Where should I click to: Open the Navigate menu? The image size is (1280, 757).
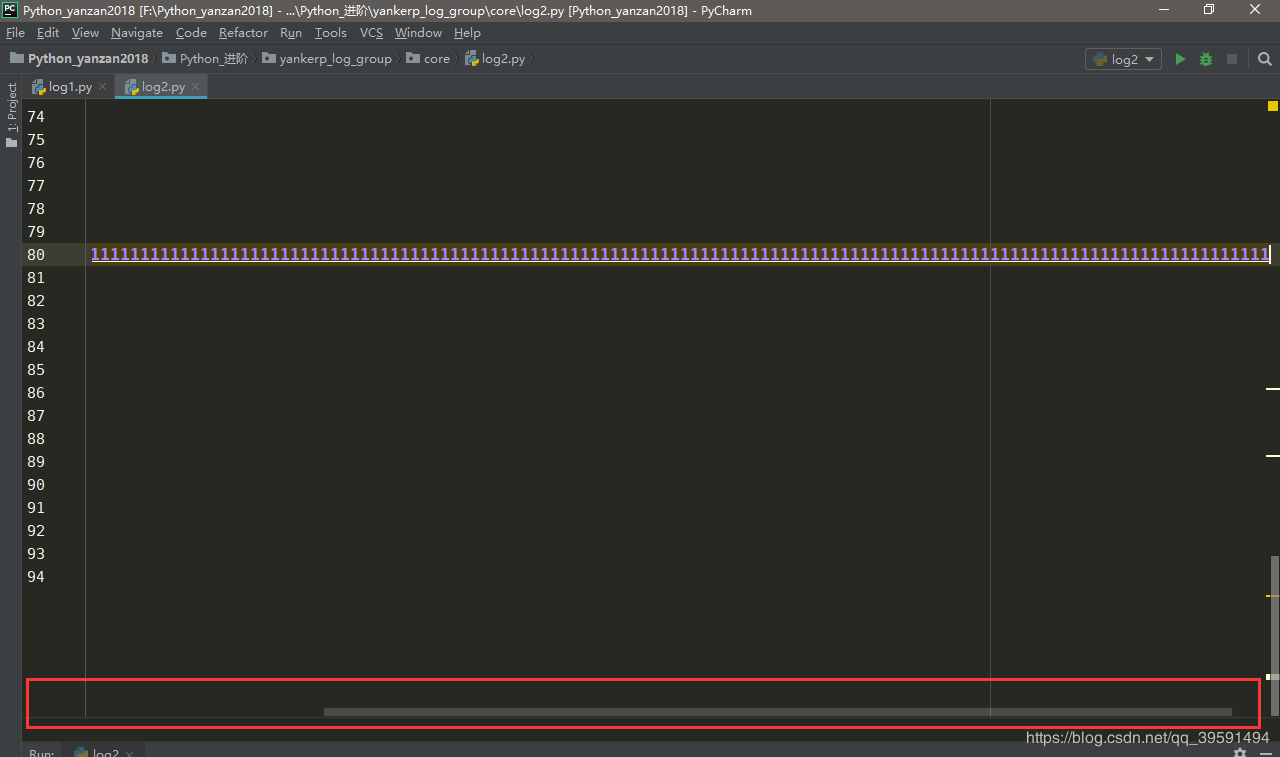[x=137, y=33]
